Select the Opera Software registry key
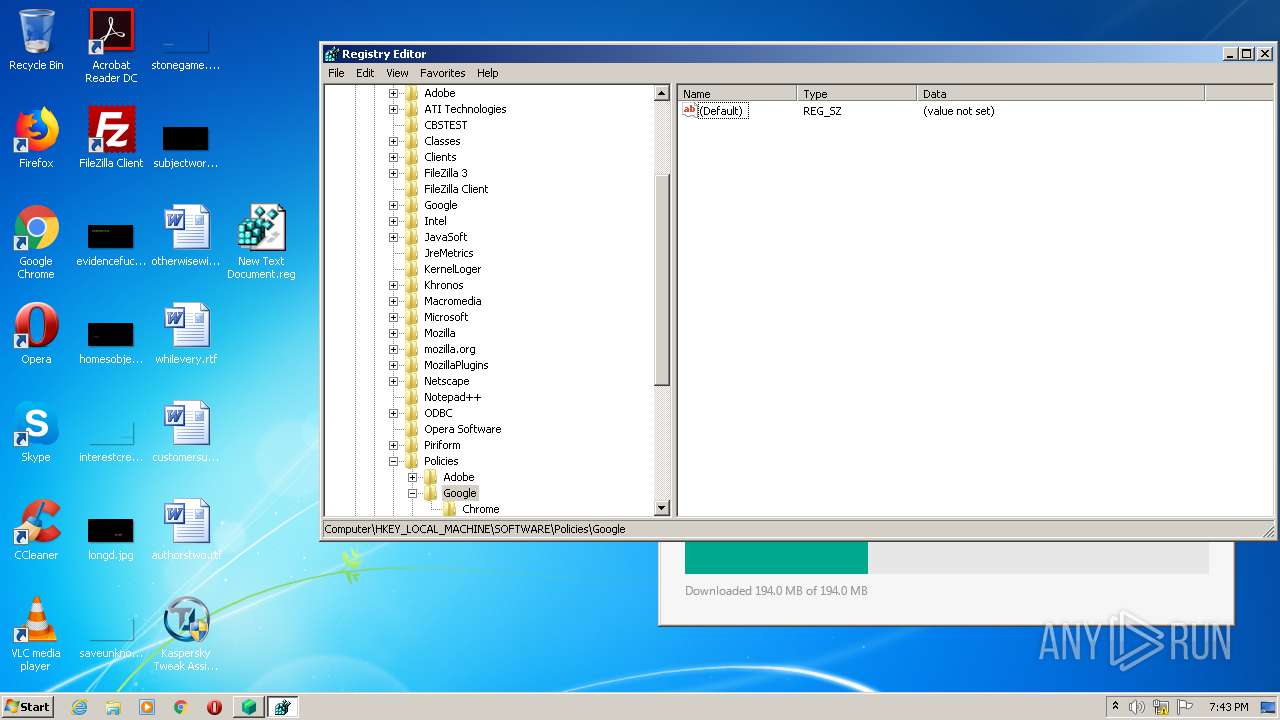This screenshot has height=720, width=1280. [462, 429]
